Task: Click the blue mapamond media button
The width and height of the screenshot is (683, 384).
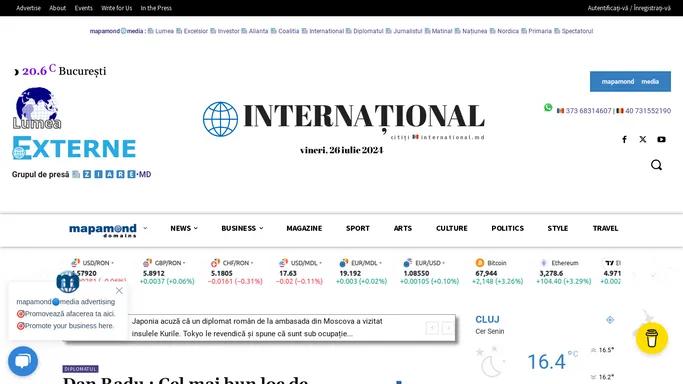Action: pyautogui.click(x=630, y=81)
